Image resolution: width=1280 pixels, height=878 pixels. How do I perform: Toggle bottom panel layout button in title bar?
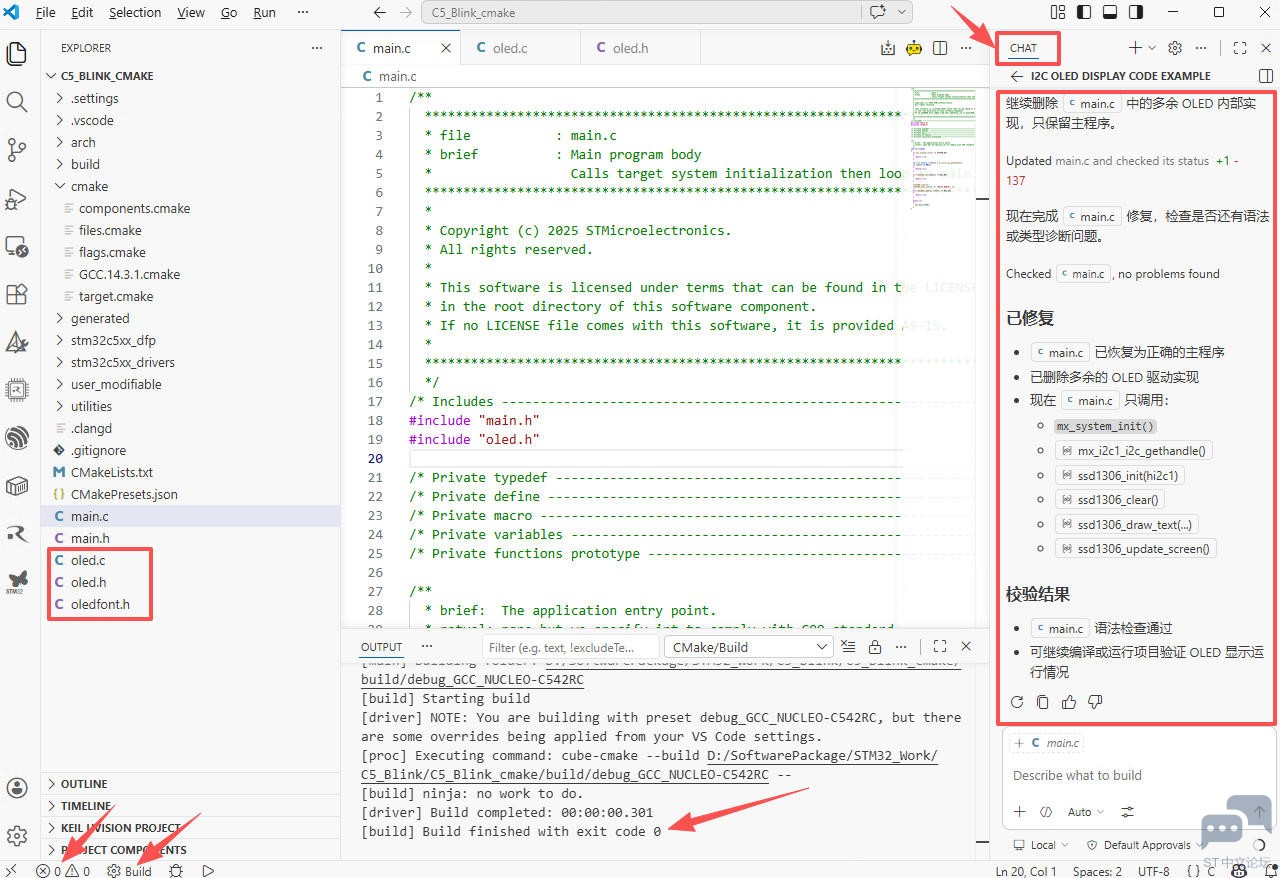[1110, 13]
